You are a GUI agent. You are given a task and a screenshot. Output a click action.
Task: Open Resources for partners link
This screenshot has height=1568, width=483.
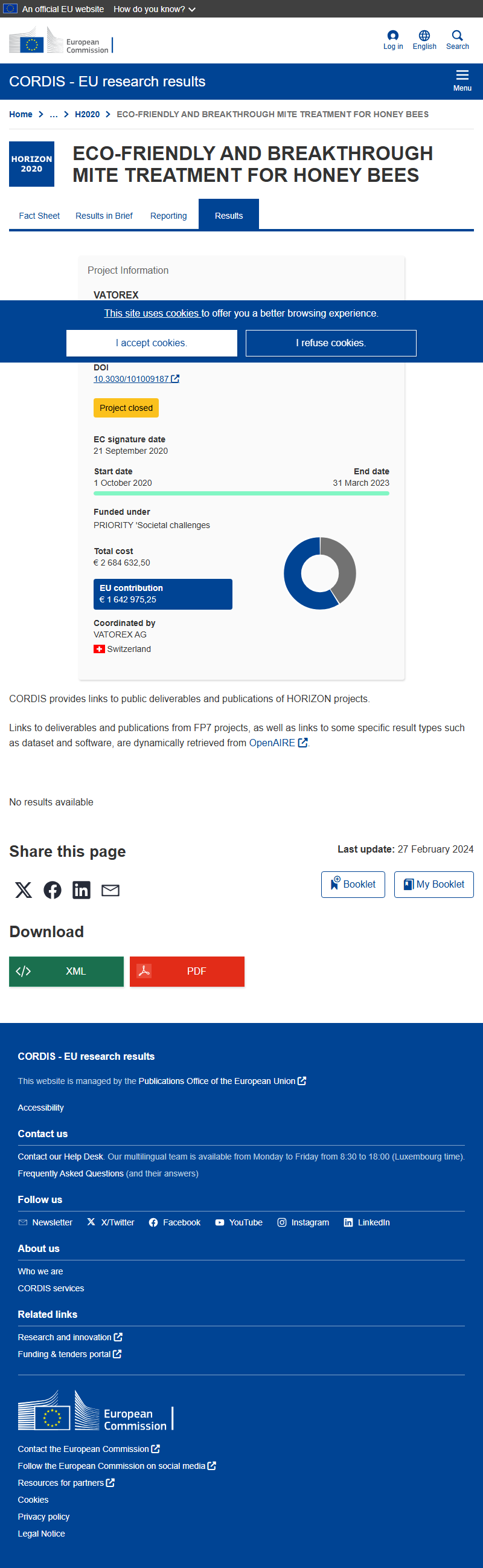66,1483
